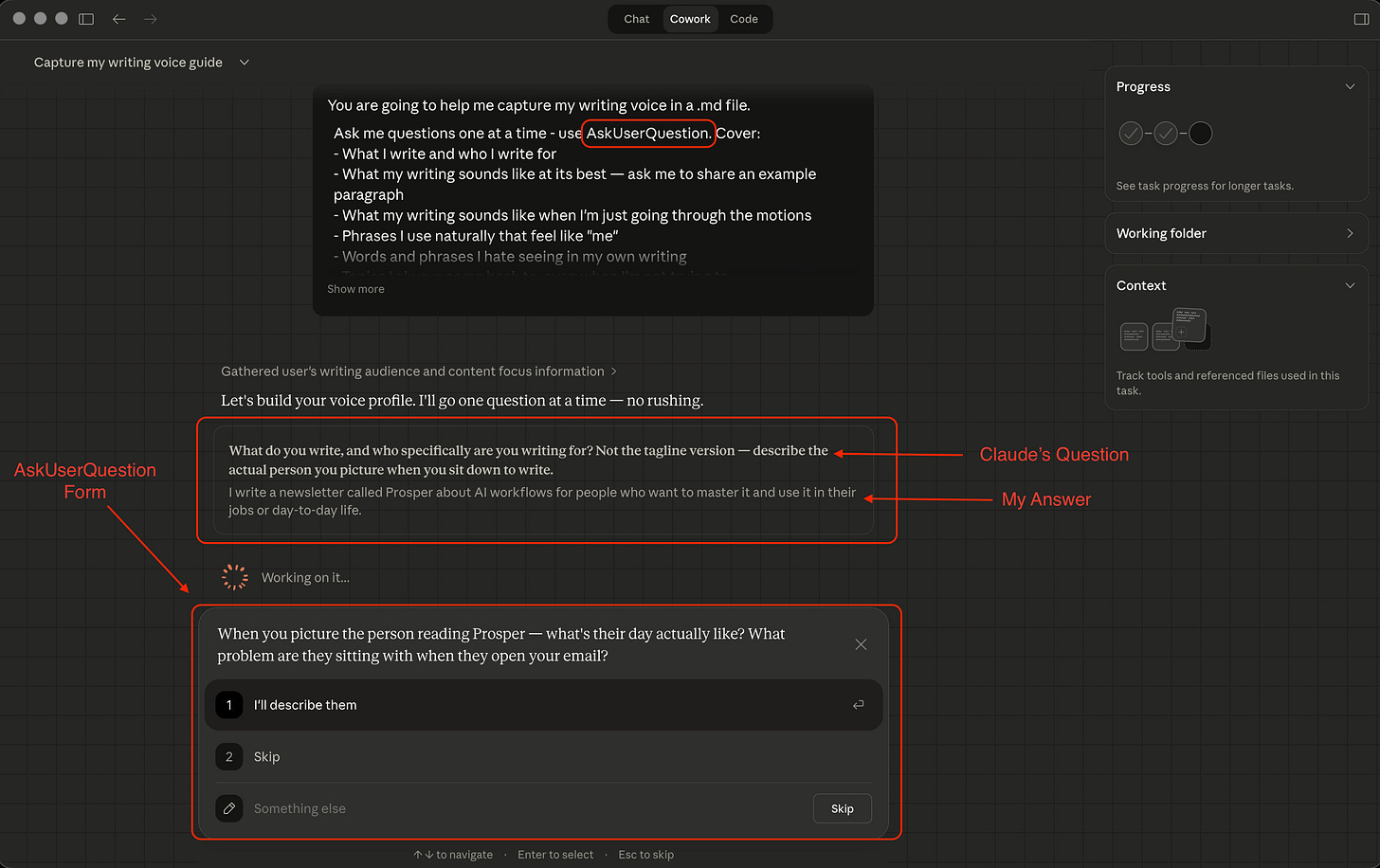Click the 'Esc to skip' hint
The height and width of the screenshot is (868, 1380).
(x=646, y=855)
